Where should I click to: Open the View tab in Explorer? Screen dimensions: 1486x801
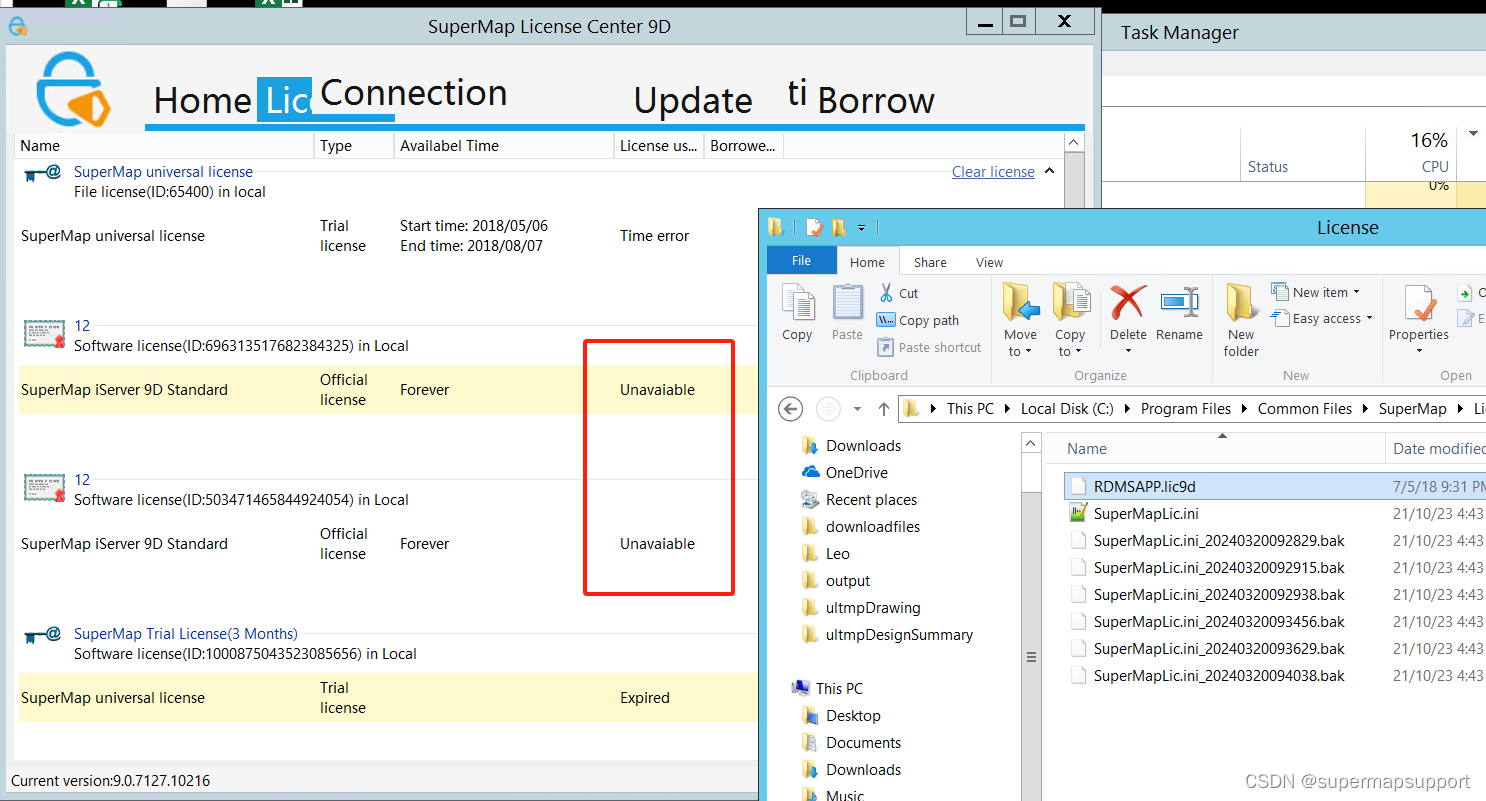pyautogui.click(x=989, y=262)
